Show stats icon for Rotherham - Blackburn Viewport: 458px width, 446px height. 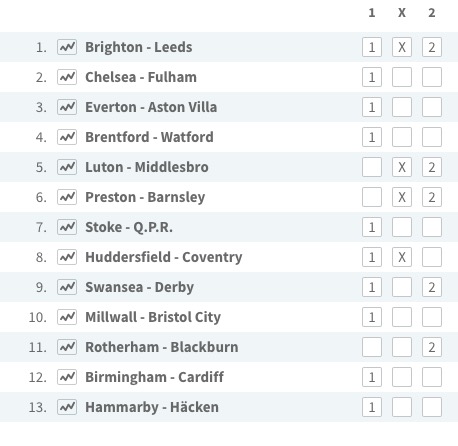coord(67,347)
